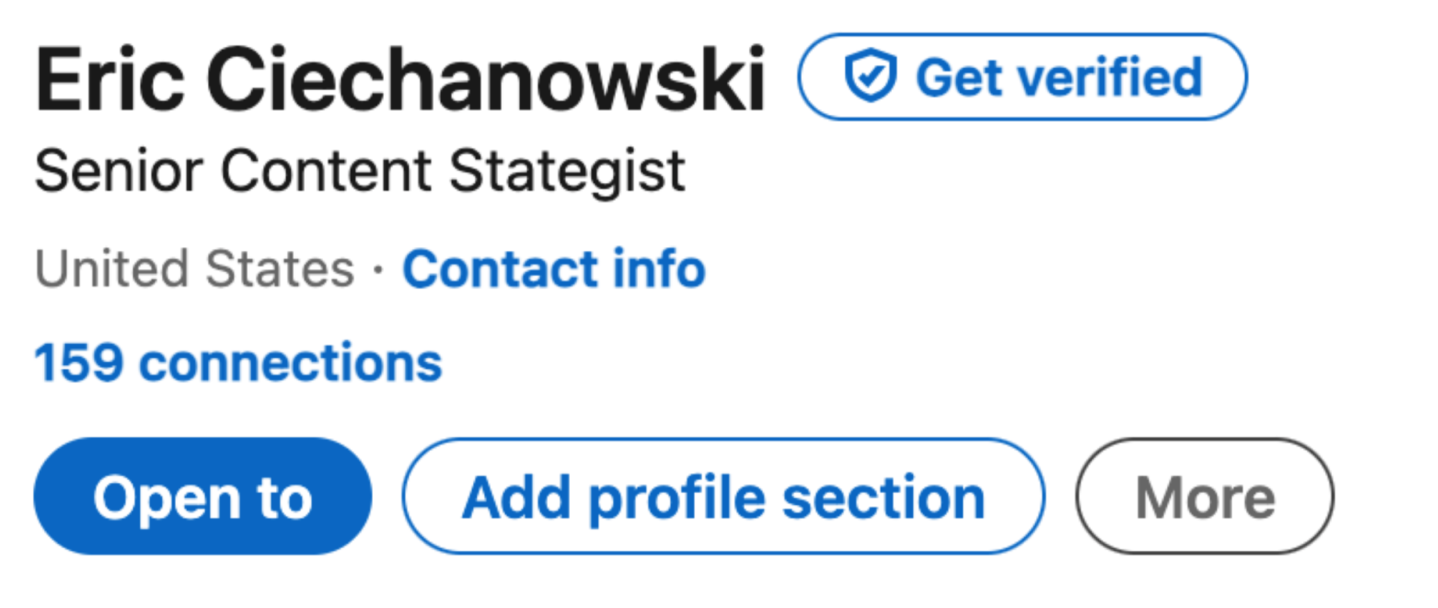Viewport: 1438px width, 608px height.
Task: Click Add profile section button
Action: pyautogui.click(x=723, y=496)
